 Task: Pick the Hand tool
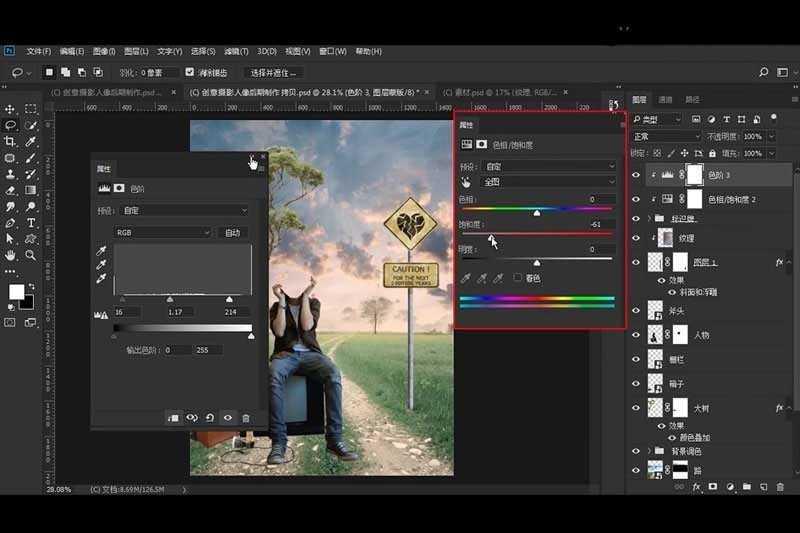10,255
